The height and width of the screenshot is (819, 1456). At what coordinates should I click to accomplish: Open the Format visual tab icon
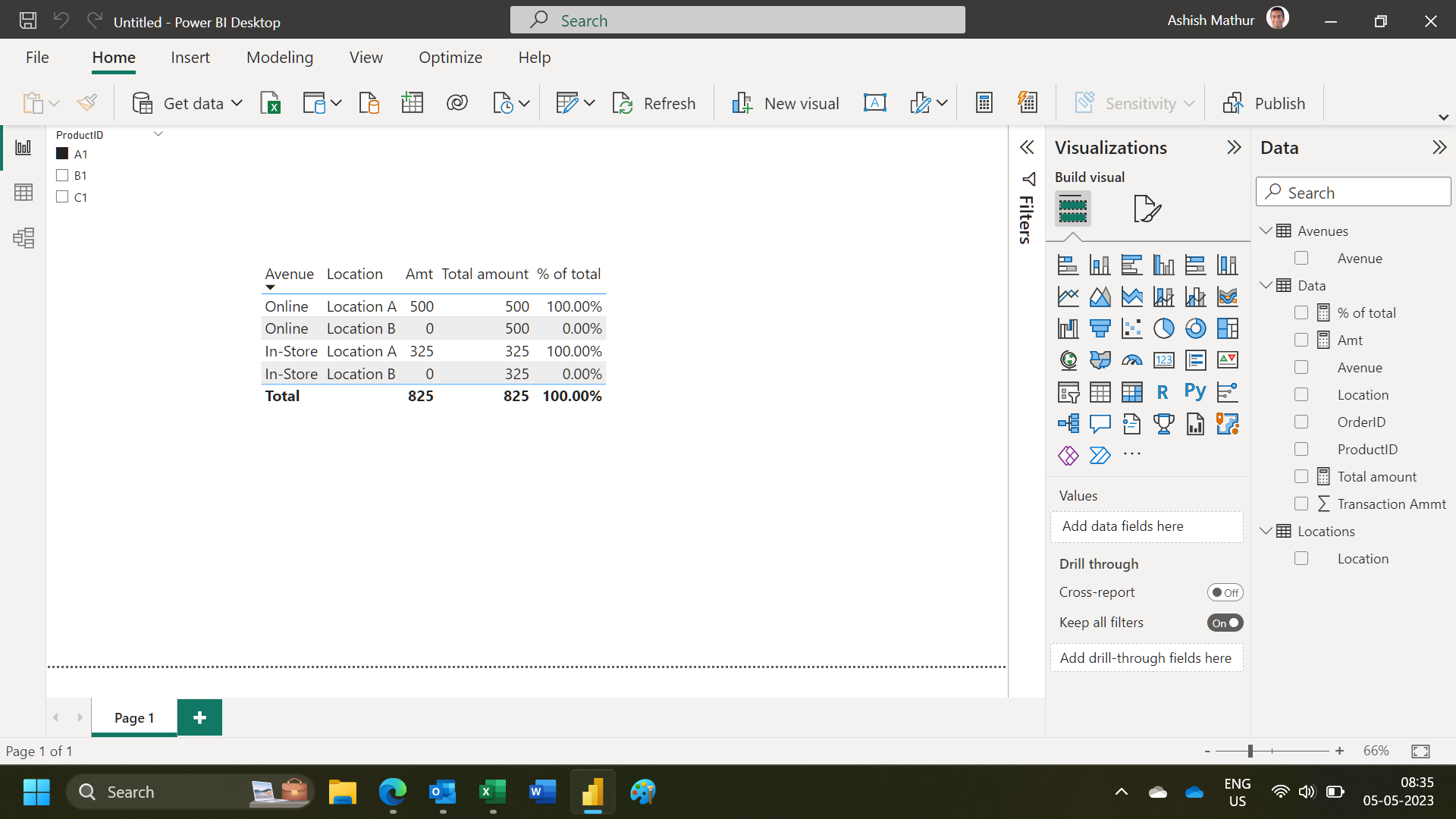[x=1147, y=209]
